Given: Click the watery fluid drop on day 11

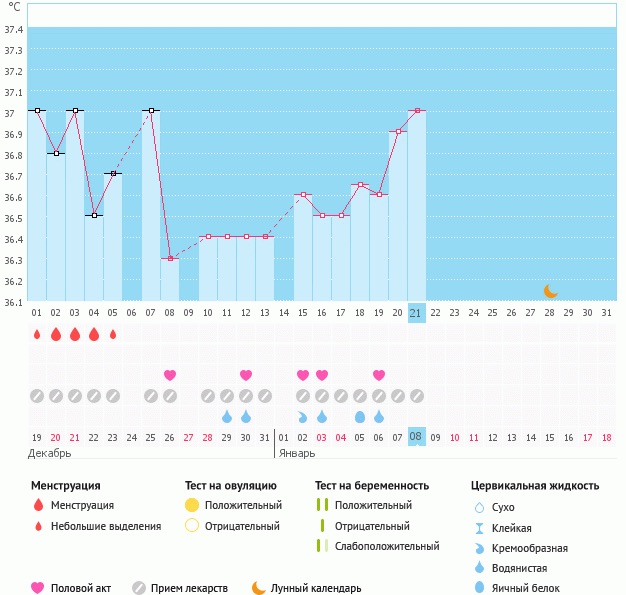Looking at the screenshot, I should point(227,416).
